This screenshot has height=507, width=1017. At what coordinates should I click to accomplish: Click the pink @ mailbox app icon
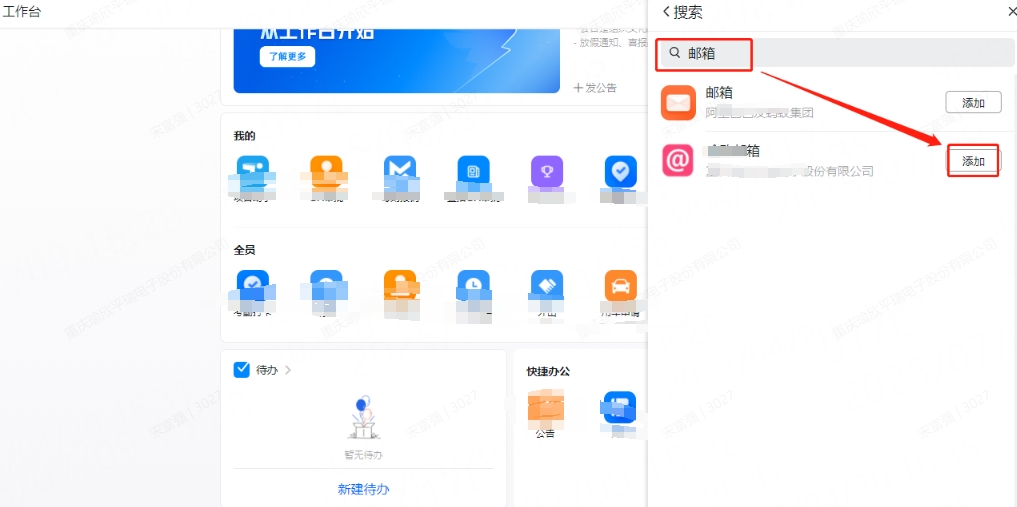pyautogui.click(x=678, y=160)
